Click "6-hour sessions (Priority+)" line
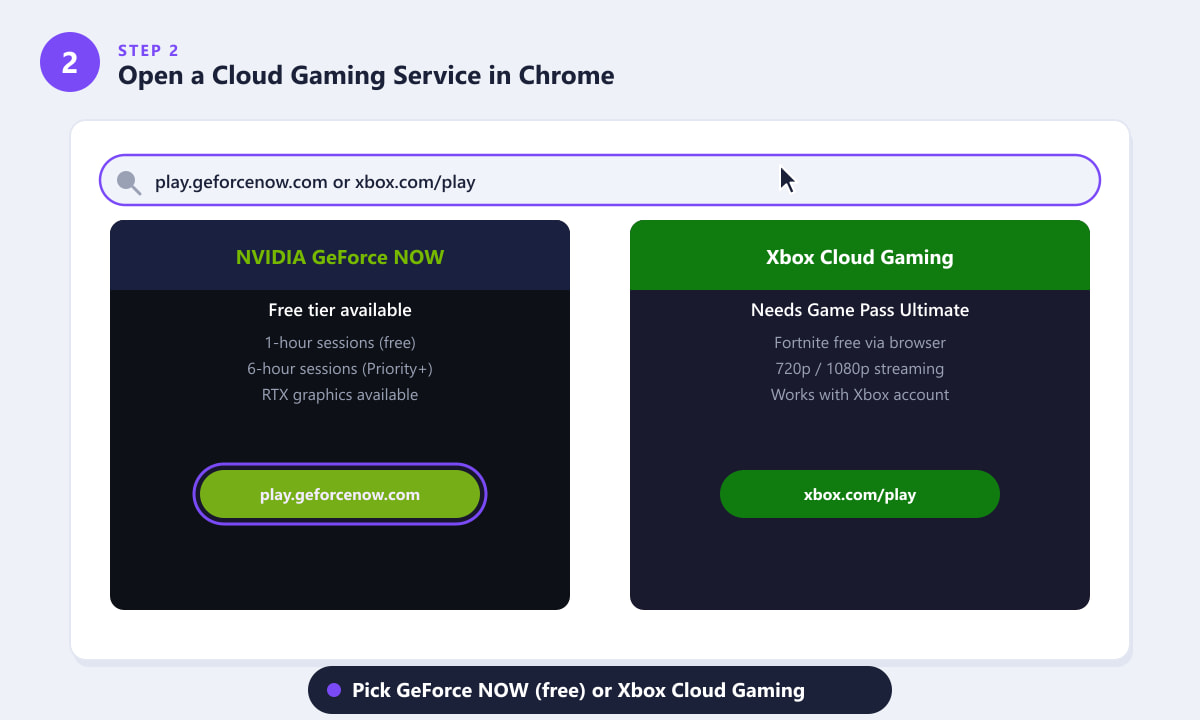The width and height of the screenshot is (1200, 720). click(340, 368)
